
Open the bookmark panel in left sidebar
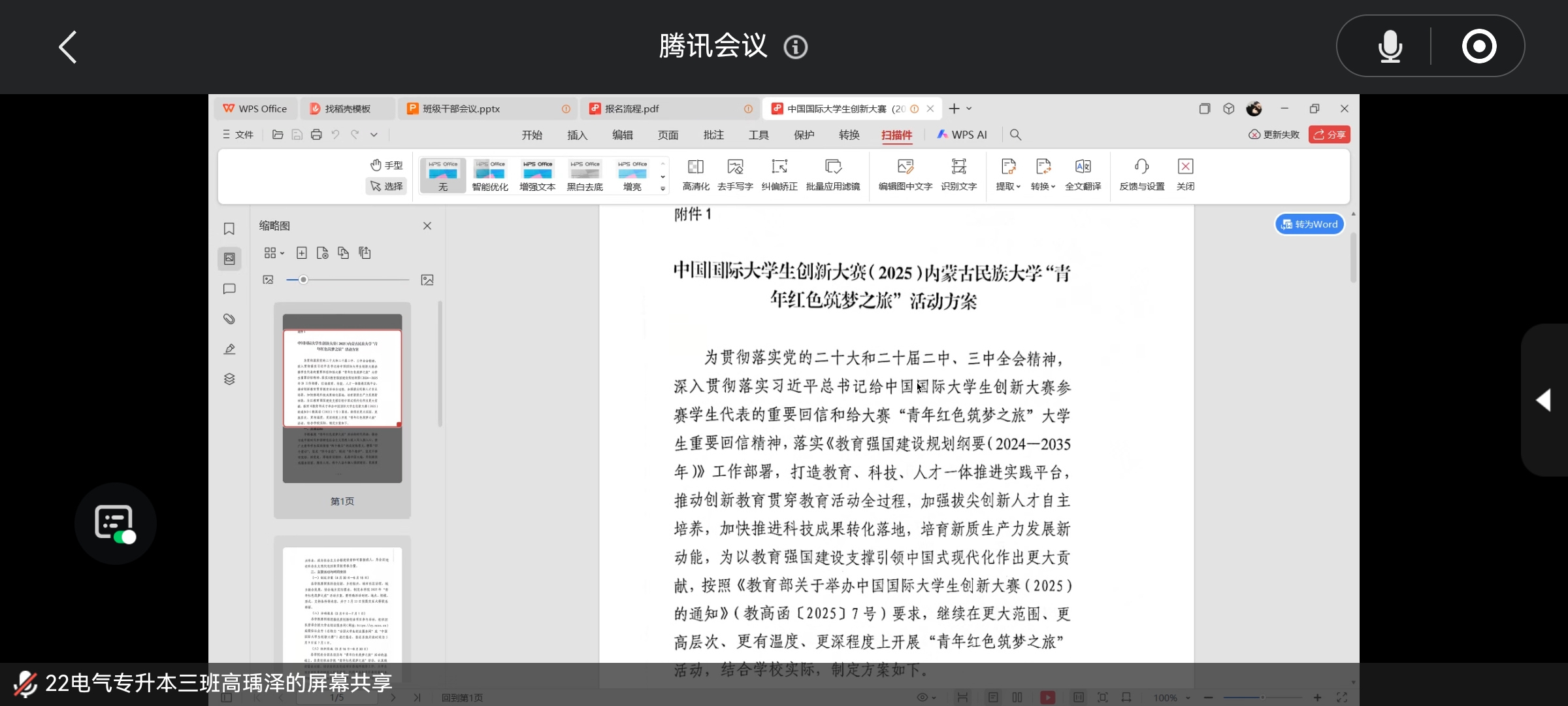229,229
